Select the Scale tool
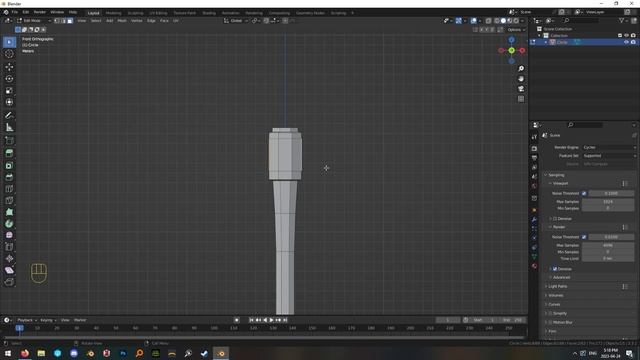The image size is (640, 360). (x=9, y=90)
